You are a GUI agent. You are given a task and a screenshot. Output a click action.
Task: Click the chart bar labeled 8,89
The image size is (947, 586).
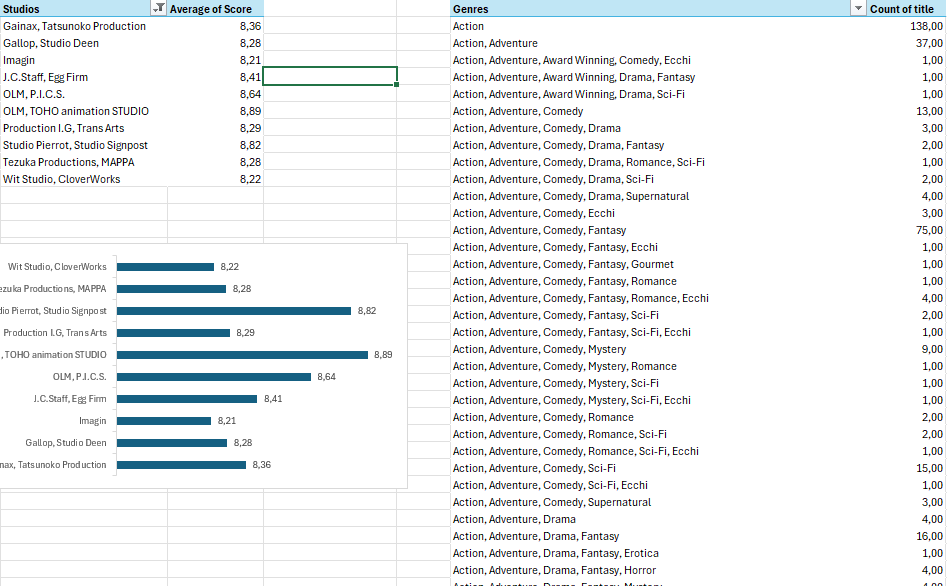pyautogui.click(x=242, y=355)
